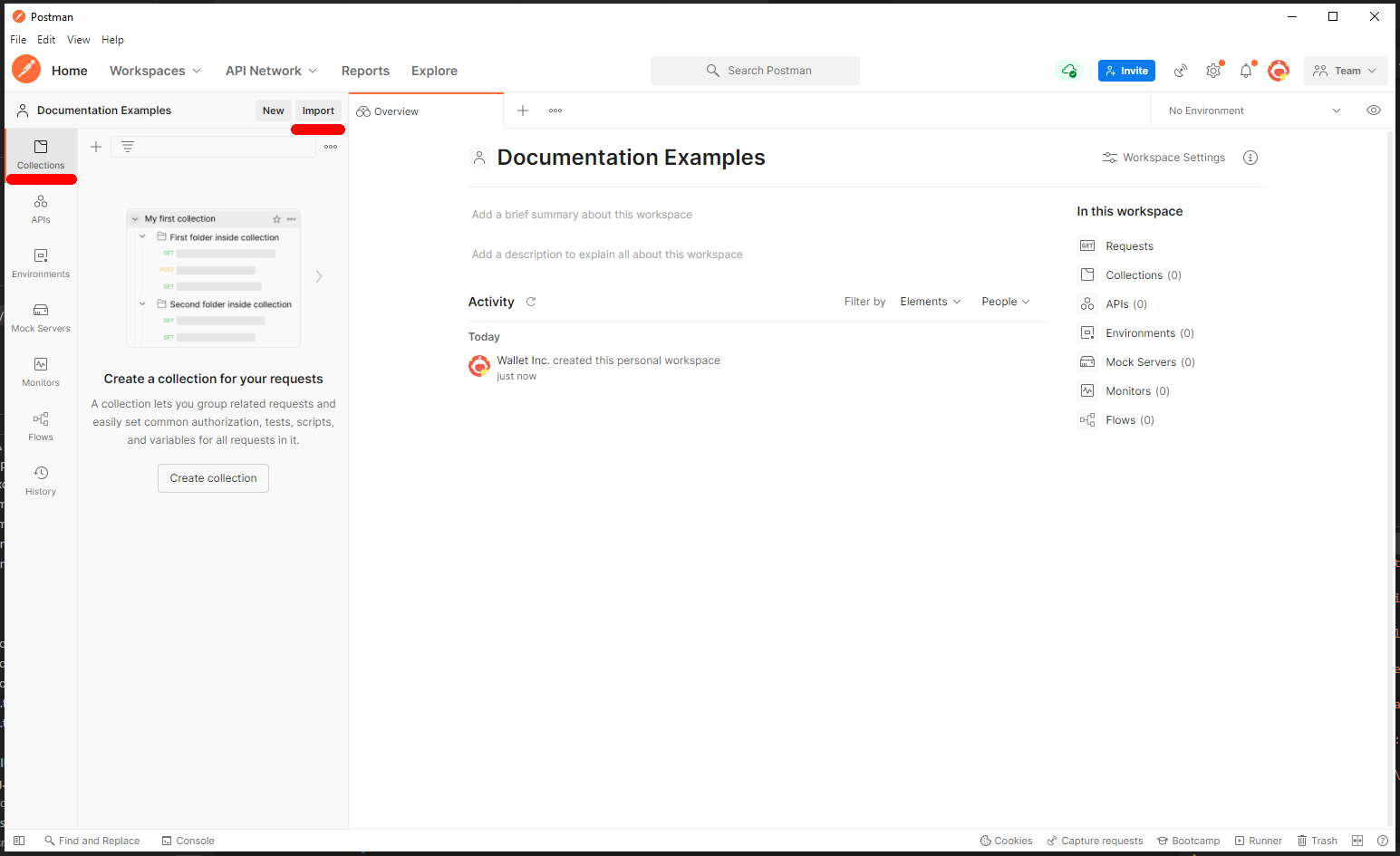Open the collections three-dot options menu
This screenshot has height=856, width=1400.
click(x=331, y=147)
